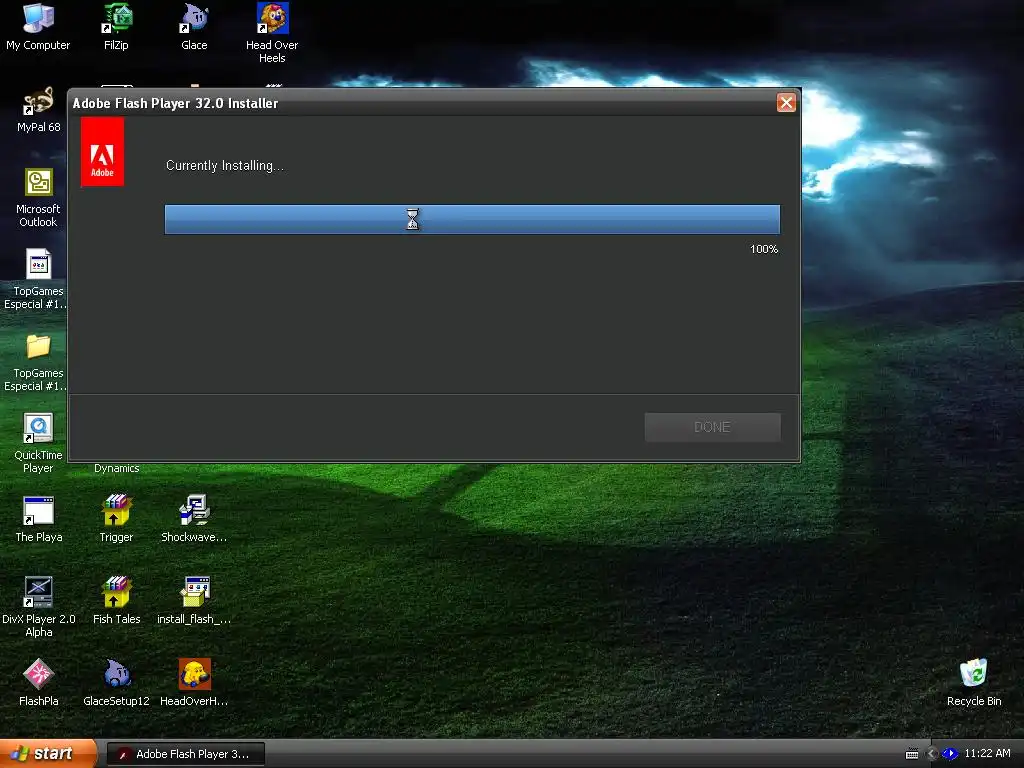The width and height of the screenshot is (1024, 768).
Task: Open My Computer desktop icon
Action: (38, 27)
